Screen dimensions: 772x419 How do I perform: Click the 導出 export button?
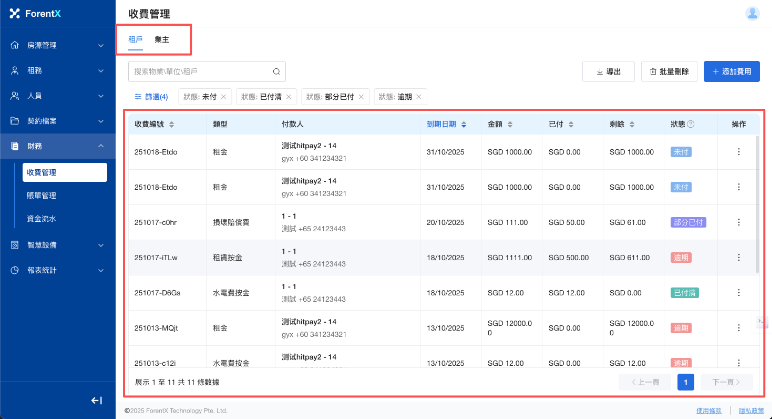click(x=608, y=72)
